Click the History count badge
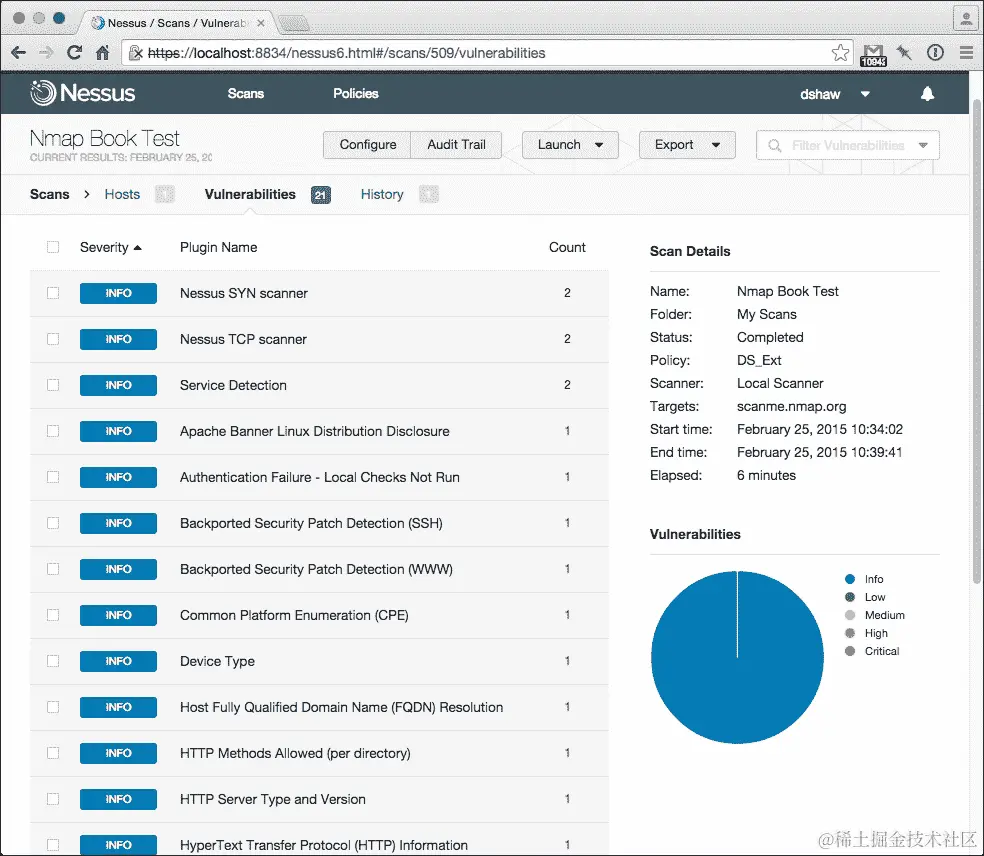984x856 pixels. pos(429,195)
